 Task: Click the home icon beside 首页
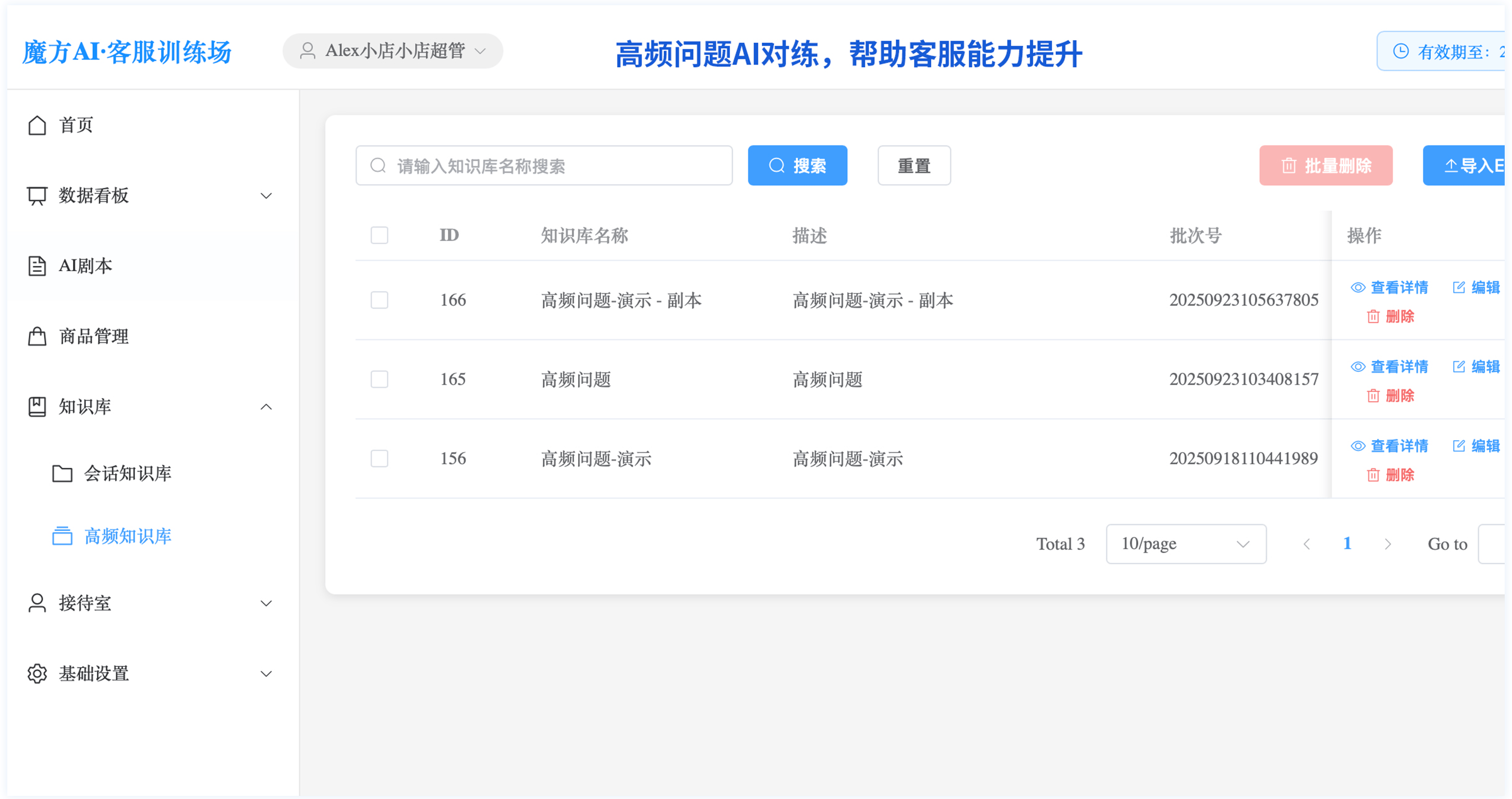[37, 125]
